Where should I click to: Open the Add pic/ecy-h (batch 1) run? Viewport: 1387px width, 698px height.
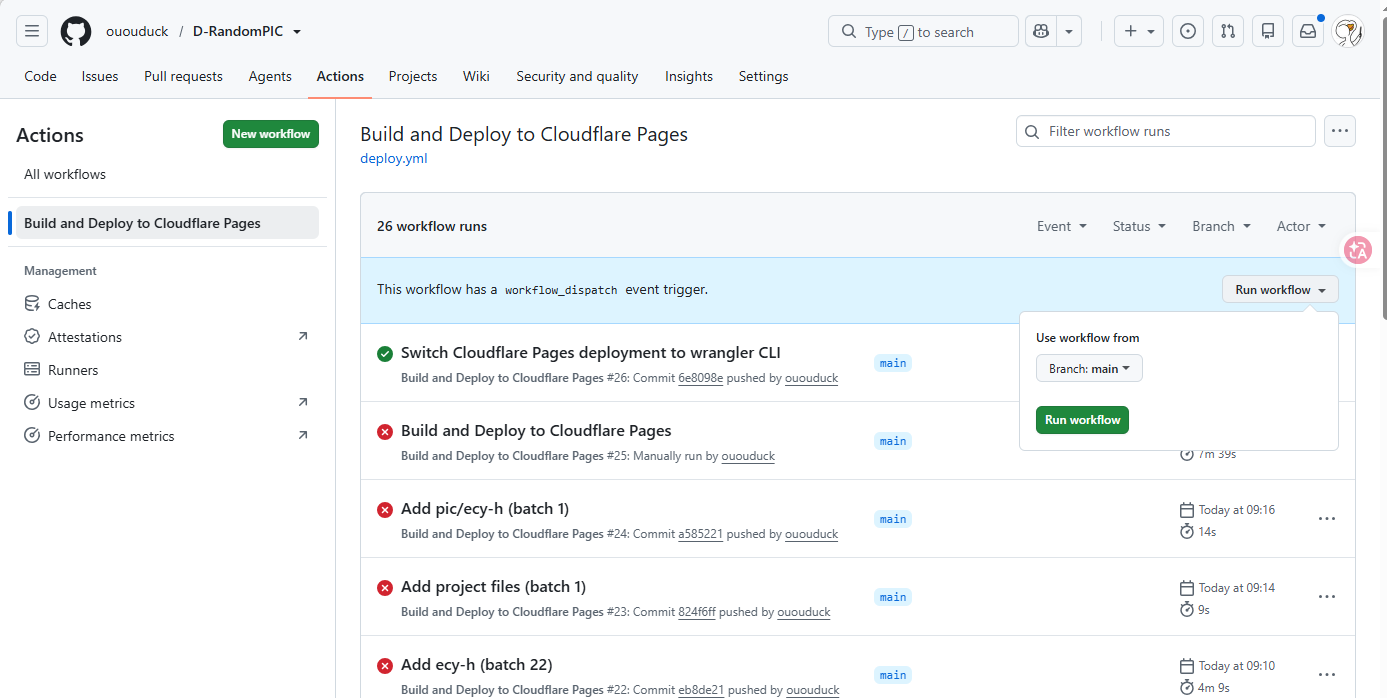pos(485,509)
